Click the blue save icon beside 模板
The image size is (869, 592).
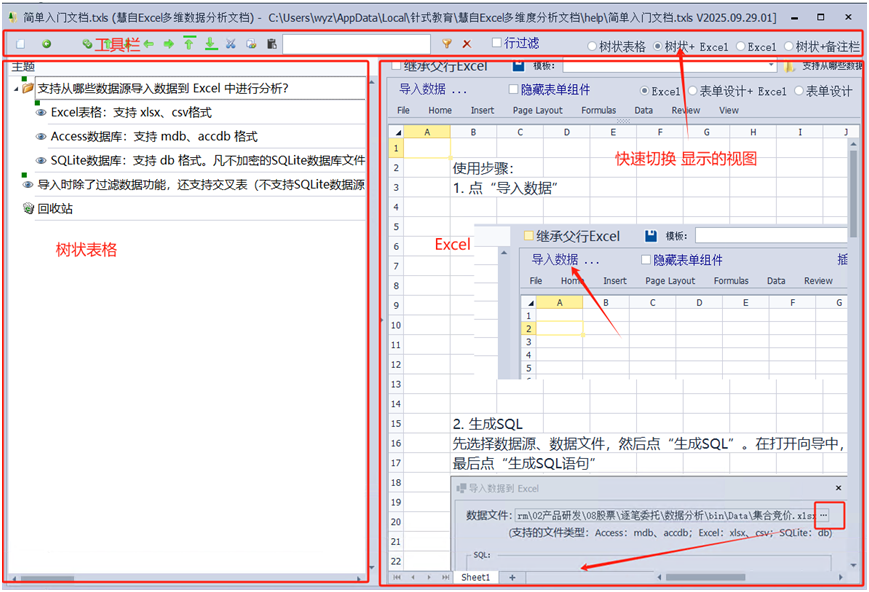pos(518,66)
